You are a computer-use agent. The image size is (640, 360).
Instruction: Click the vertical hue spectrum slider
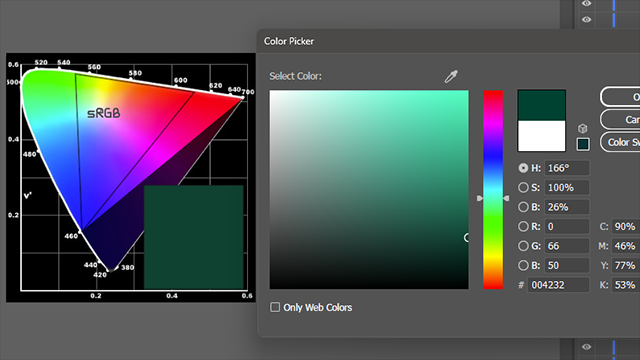[493, 190]
